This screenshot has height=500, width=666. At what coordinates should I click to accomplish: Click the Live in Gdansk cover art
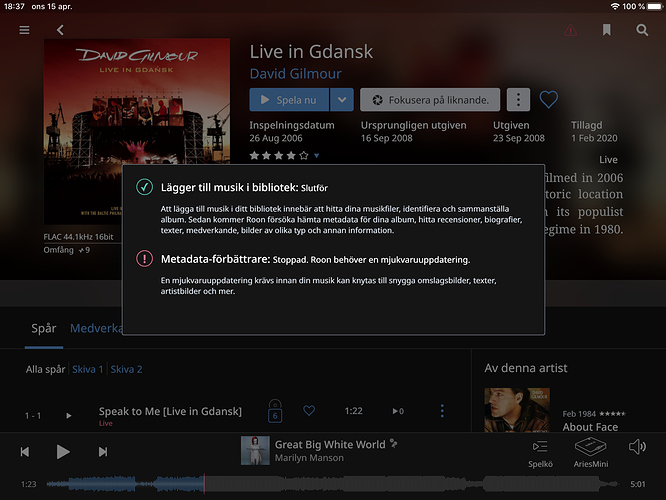tap(137, 131)
